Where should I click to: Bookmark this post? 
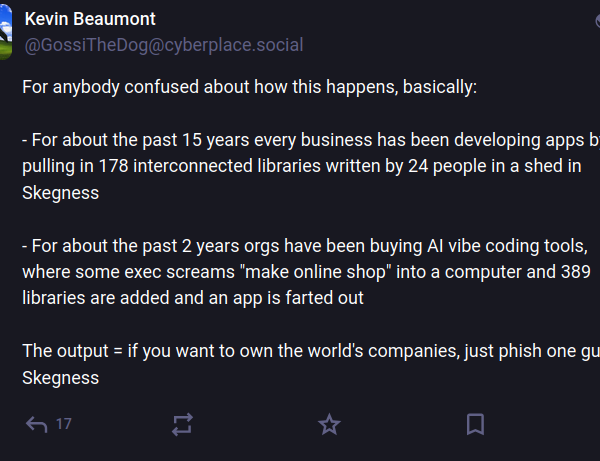click(x=476, y=425)
